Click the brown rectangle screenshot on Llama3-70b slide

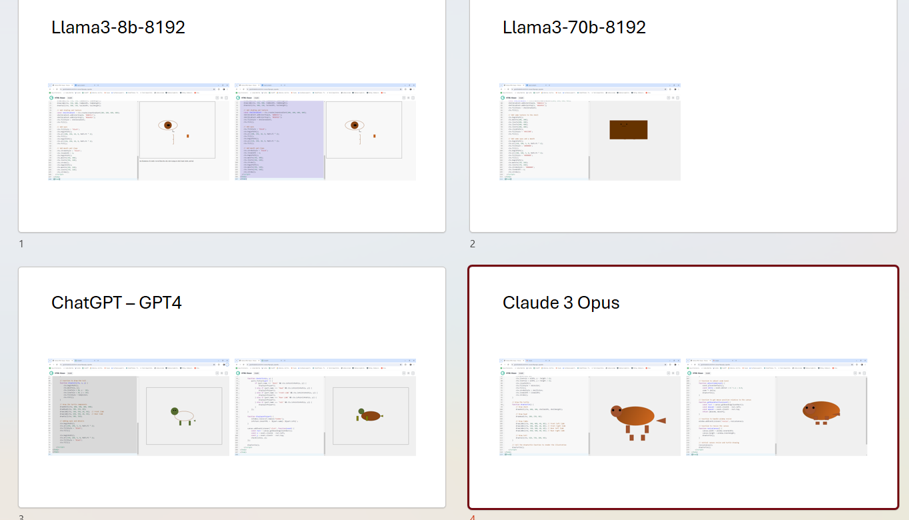(x=590, y=132)
